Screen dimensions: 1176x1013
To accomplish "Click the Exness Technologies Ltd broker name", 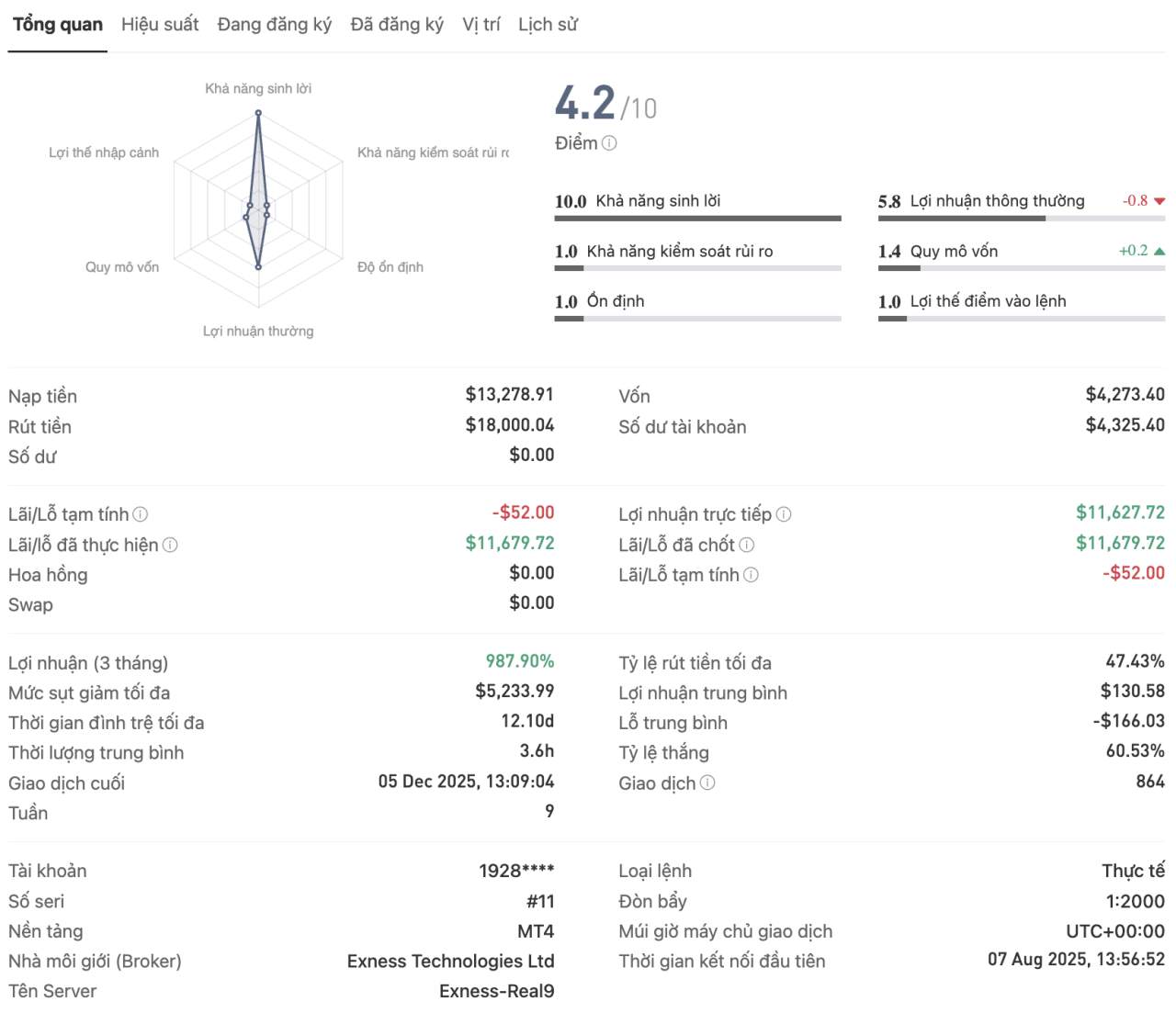I will 450,962.
